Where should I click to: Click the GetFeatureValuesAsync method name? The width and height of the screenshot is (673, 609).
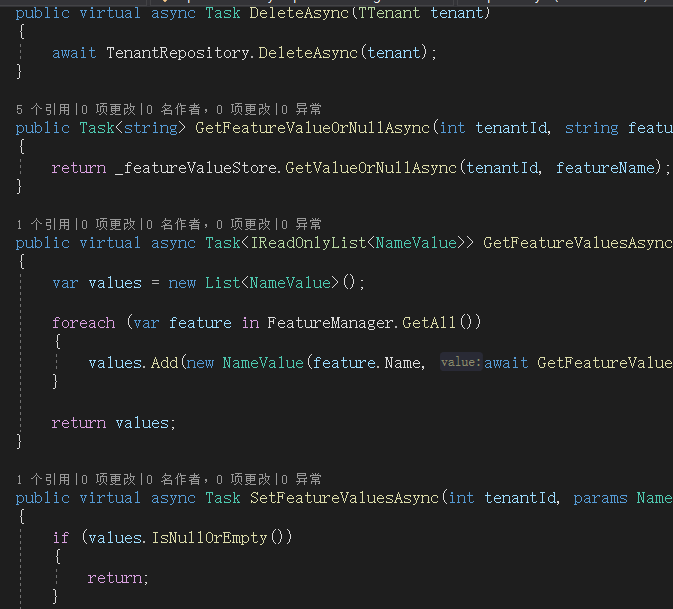pyautogui.click(x=578, y=243)
